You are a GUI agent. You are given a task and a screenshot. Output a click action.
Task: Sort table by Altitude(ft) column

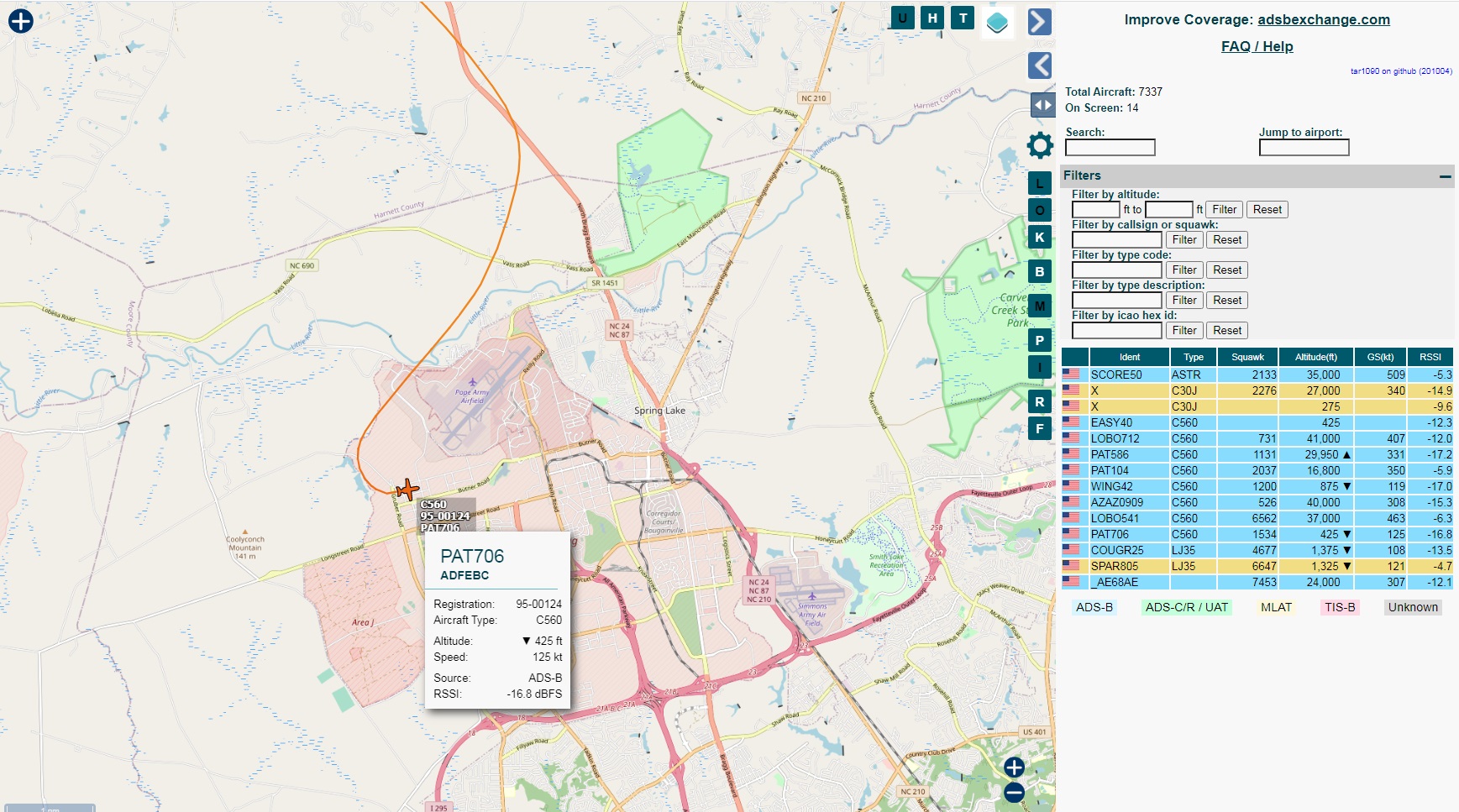(x=1315, y=357)
